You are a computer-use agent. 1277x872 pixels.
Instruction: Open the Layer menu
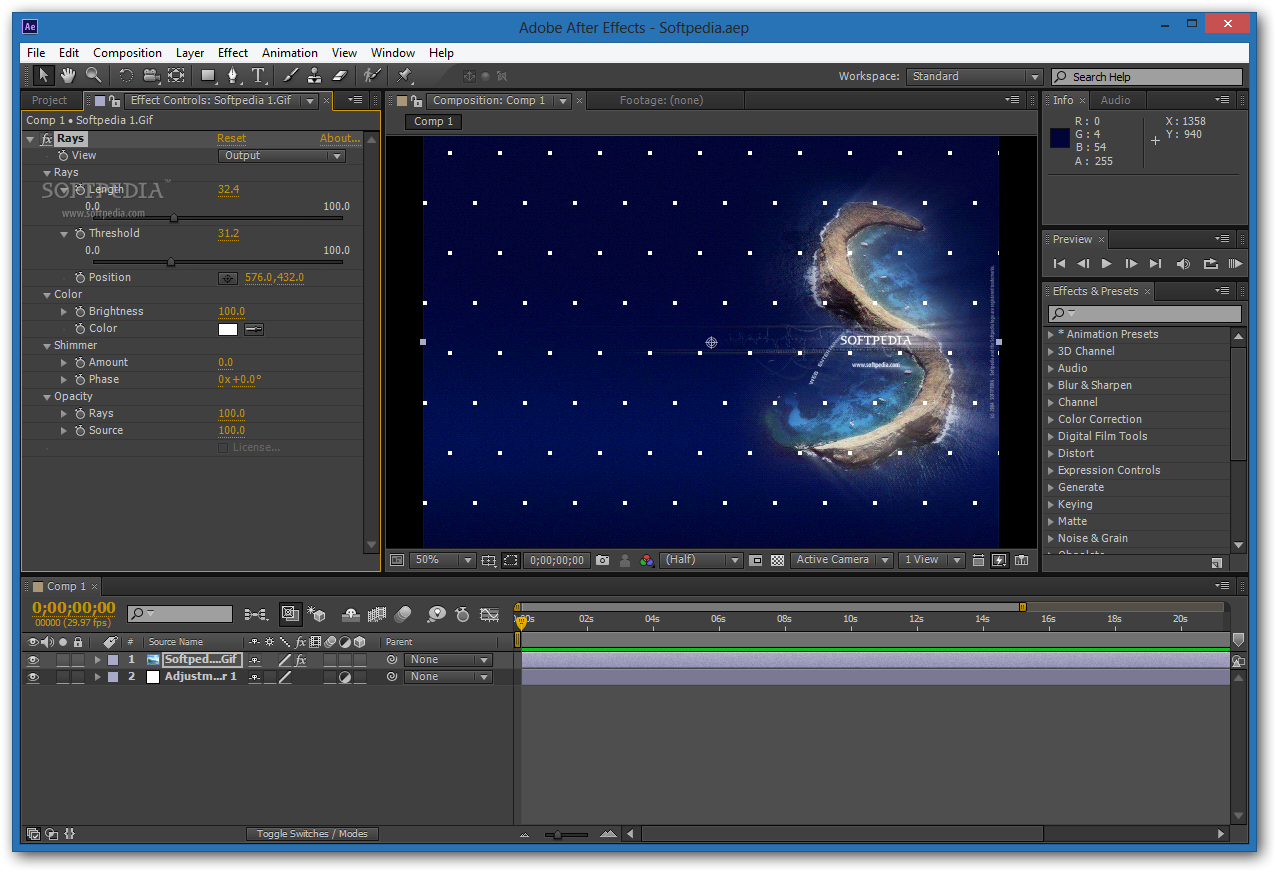pos(190,53)
